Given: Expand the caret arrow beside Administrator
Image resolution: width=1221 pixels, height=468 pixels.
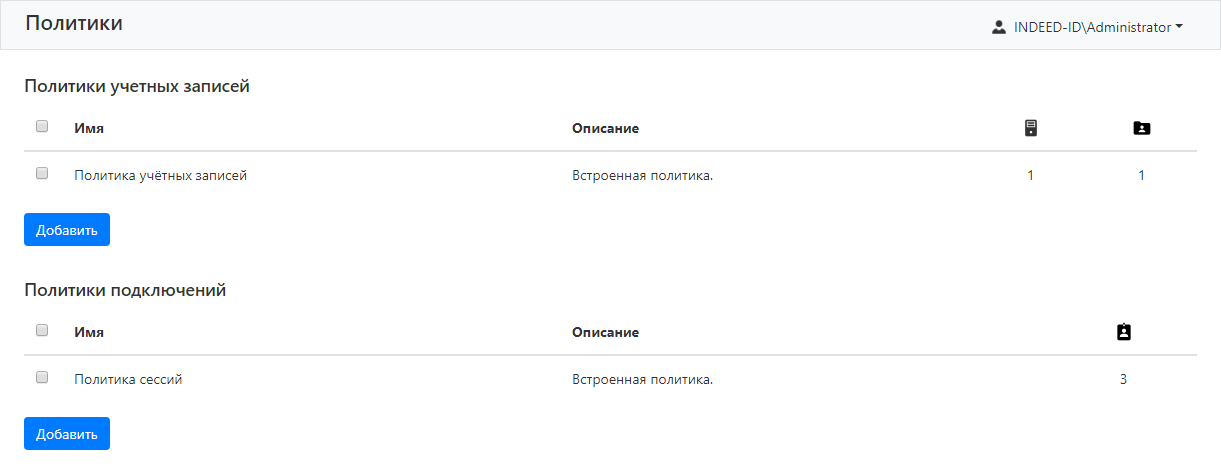Looking at the screenshot, I should pos(1180,27).
